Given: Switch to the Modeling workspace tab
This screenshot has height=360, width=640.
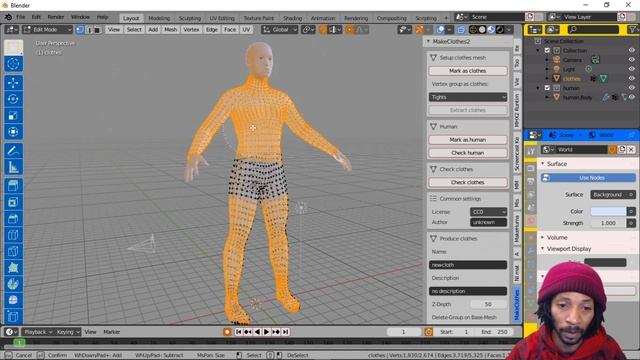Looking at the screenshot, I should (x=159, y=18).
